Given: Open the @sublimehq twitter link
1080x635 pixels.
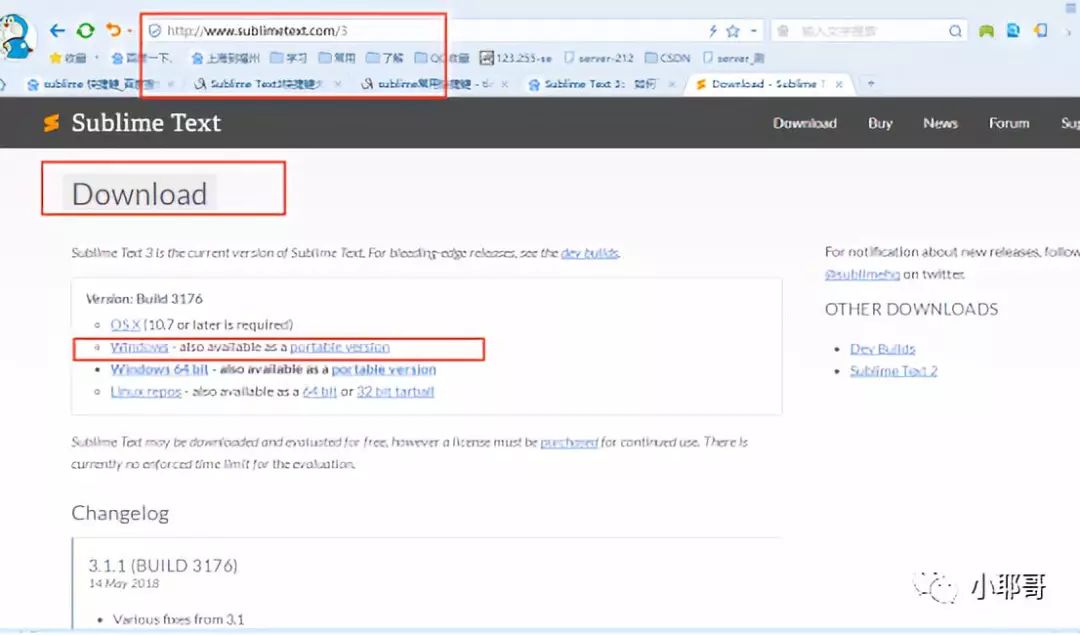Looking at the screenshot, I should 862,274.
